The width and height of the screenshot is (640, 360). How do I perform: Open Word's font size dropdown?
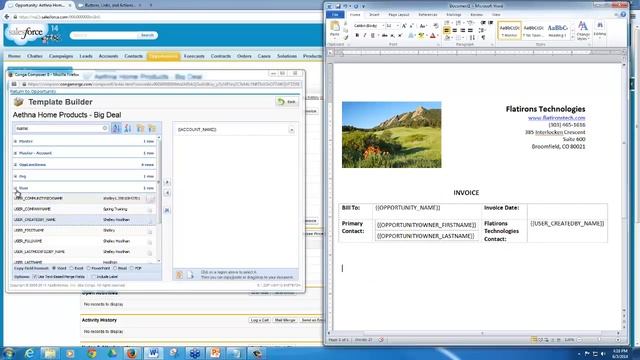point(398,26)
